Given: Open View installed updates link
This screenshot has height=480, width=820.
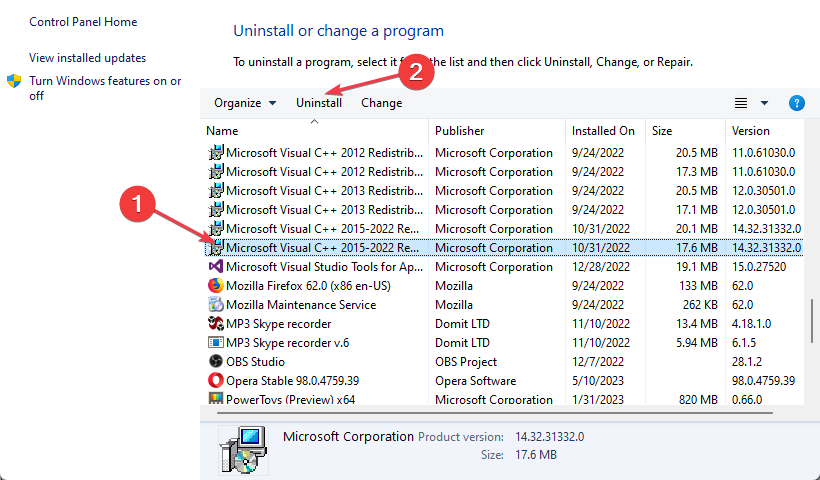Looking at the screenshot, I should (x=87, y=58).
